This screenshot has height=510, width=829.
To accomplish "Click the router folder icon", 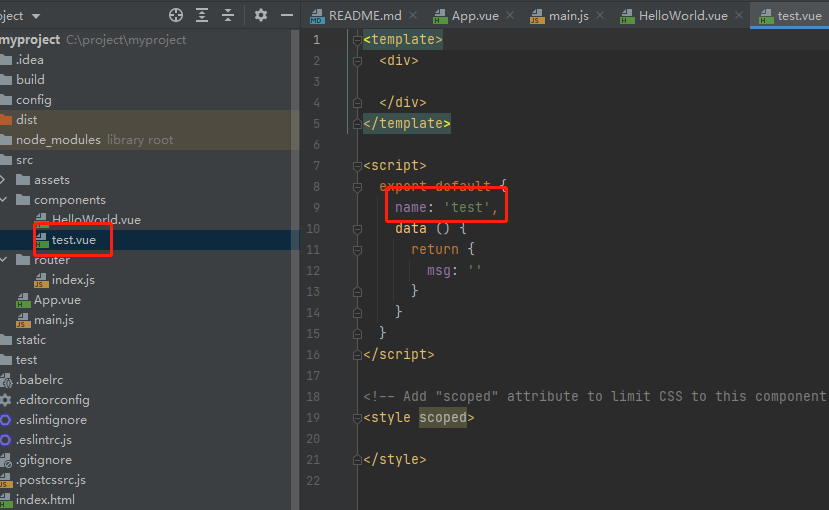I will [x=23, y=259].
